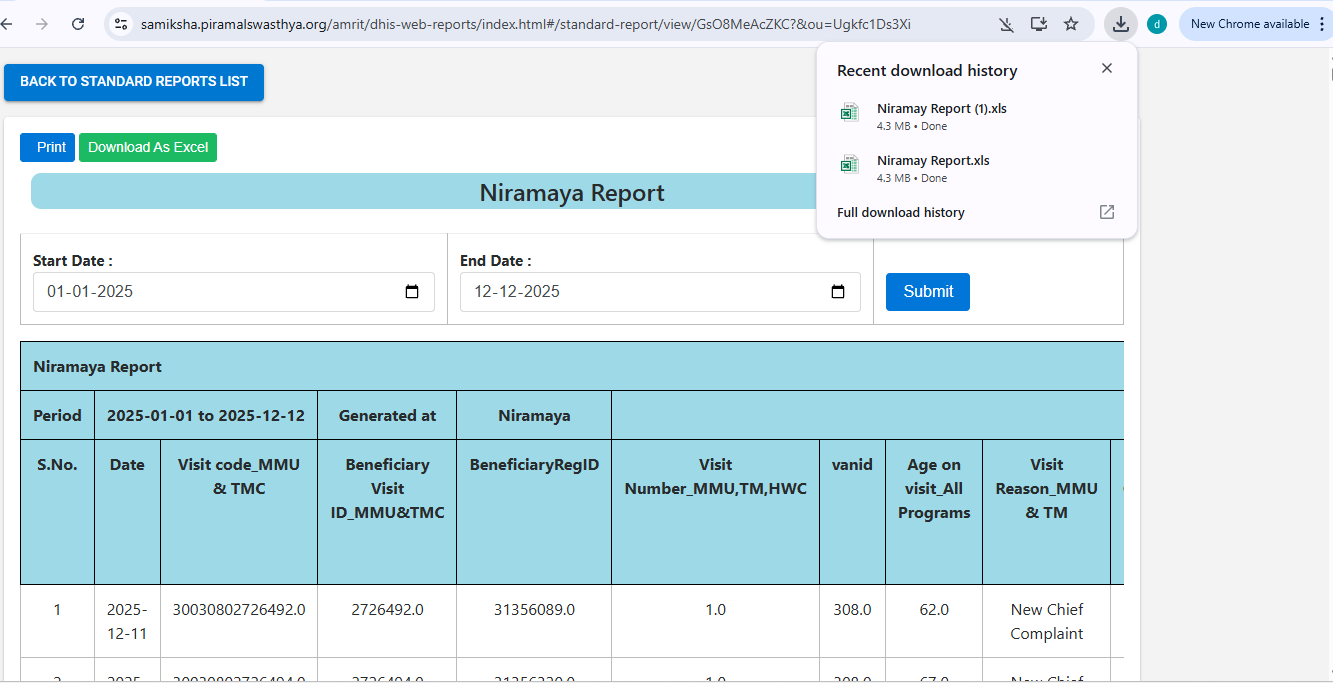Go forward with the browser arrow
1333x683 pixels.
[41, 24]
